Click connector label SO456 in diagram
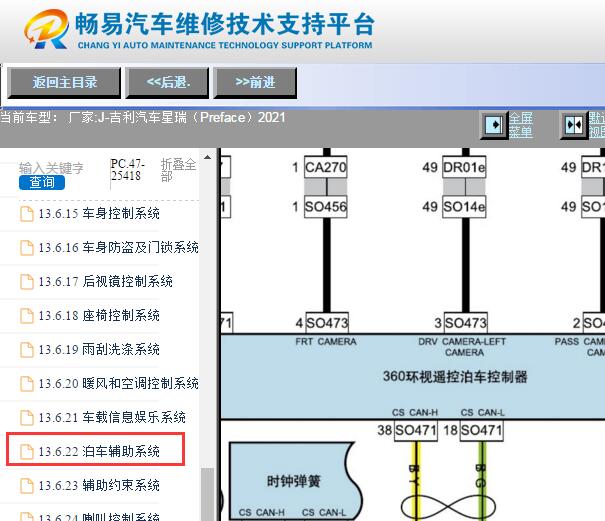Image resolution: width=605 pixels, height=521 pixels. pos(326,207)
